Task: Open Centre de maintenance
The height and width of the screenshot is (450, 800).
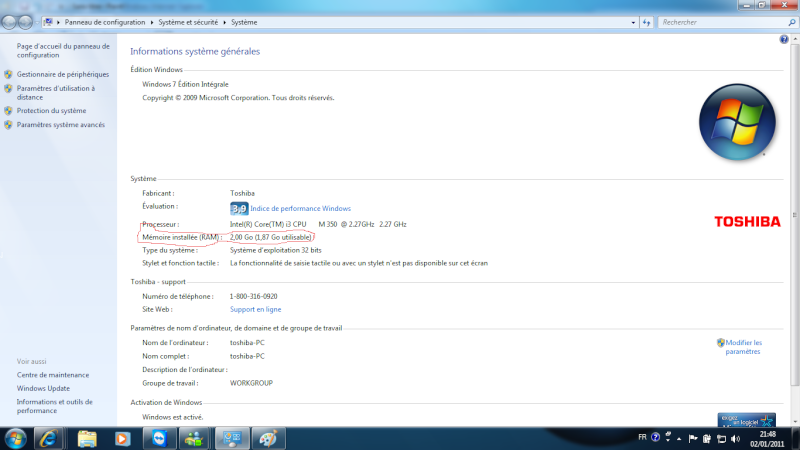Action: tap(53, 375)
